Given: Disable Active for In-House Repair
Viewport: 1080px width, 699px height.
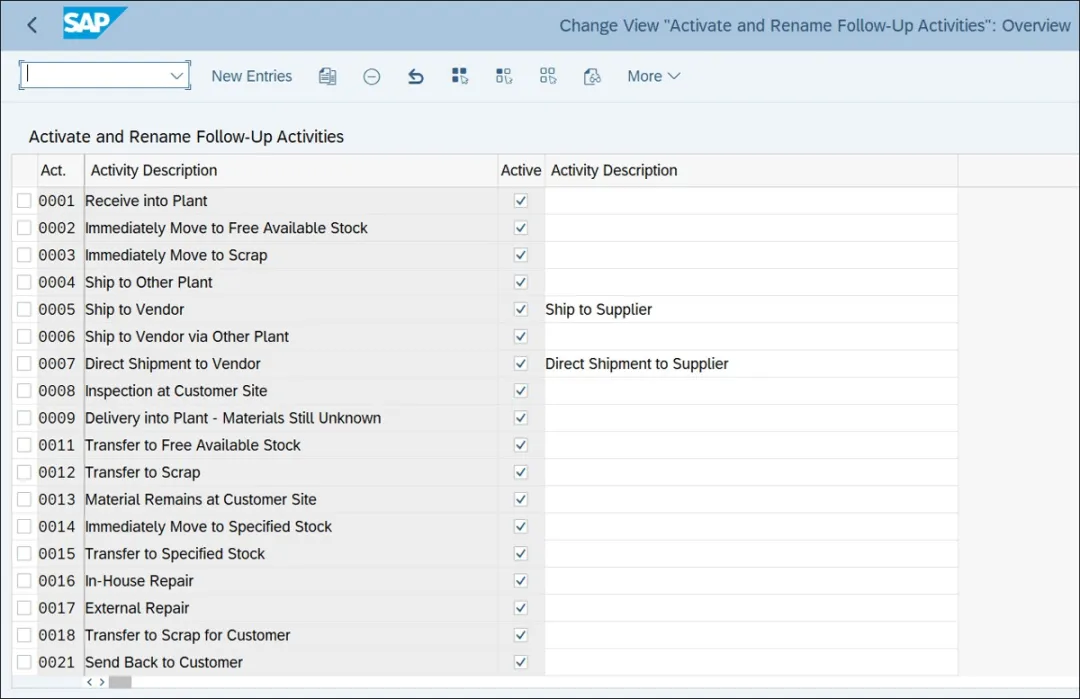Looking at the screenshot, I should point(520,581).
